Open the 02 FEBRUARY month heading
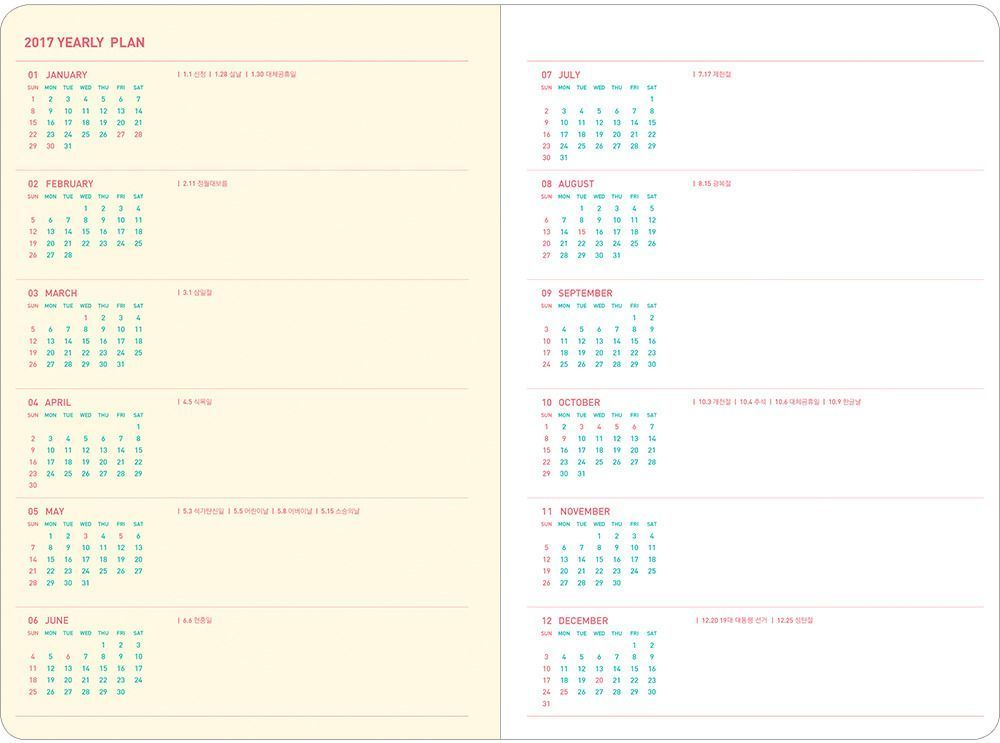Viewport: 1000px width, 743px height. [x=60, y=184]
